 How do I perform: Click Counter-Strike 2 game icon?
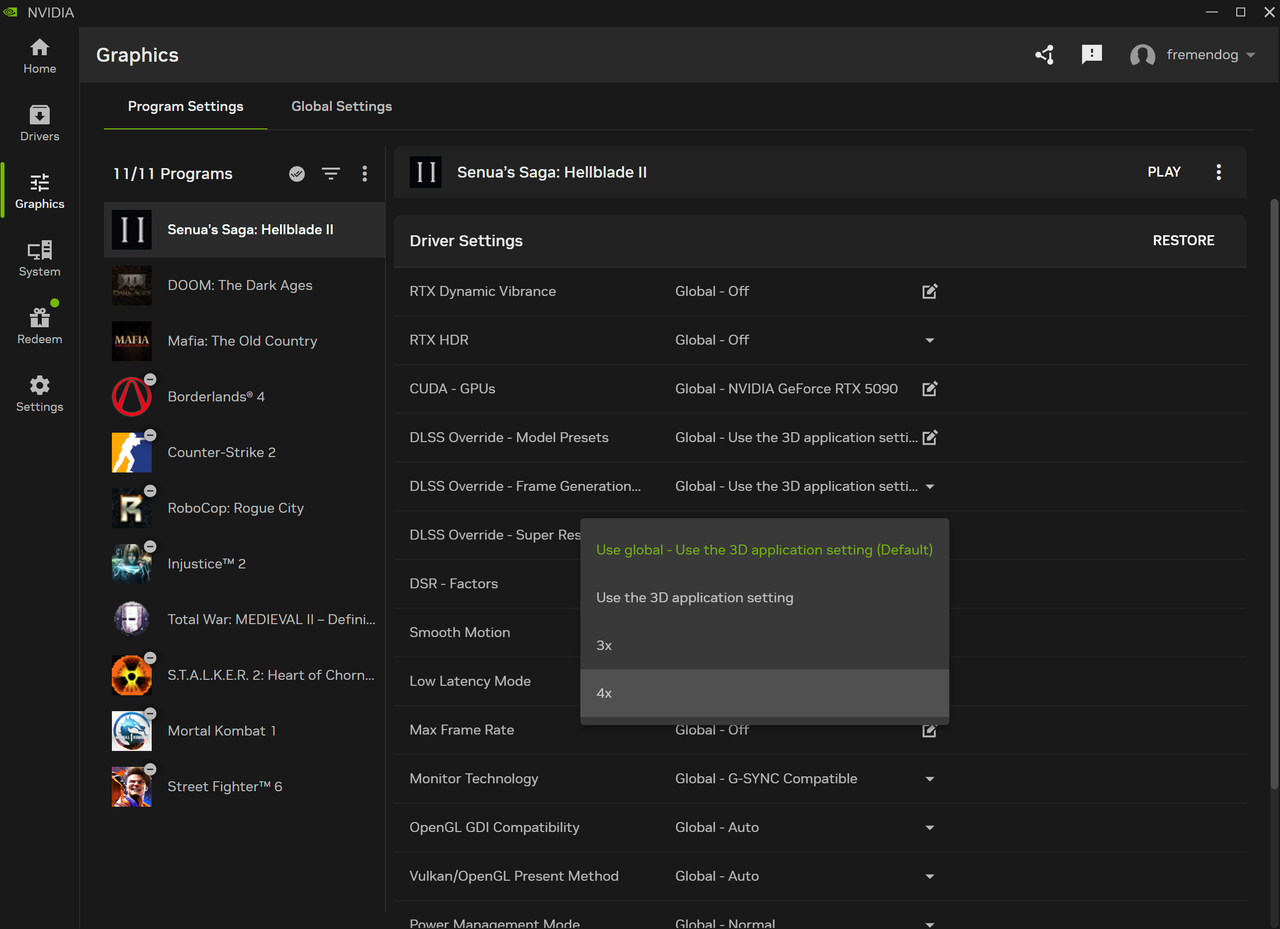click(x=132, y=452)
